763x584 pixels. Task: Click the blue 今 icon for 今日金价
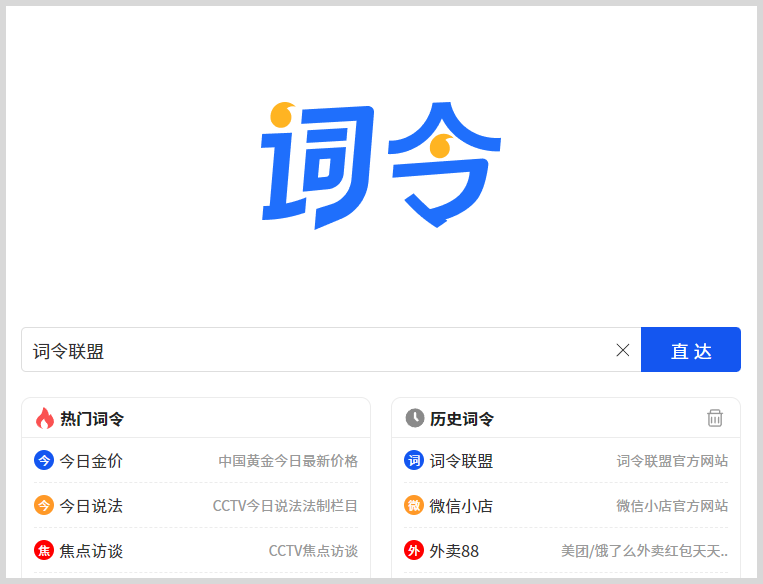tap(44, 460)
